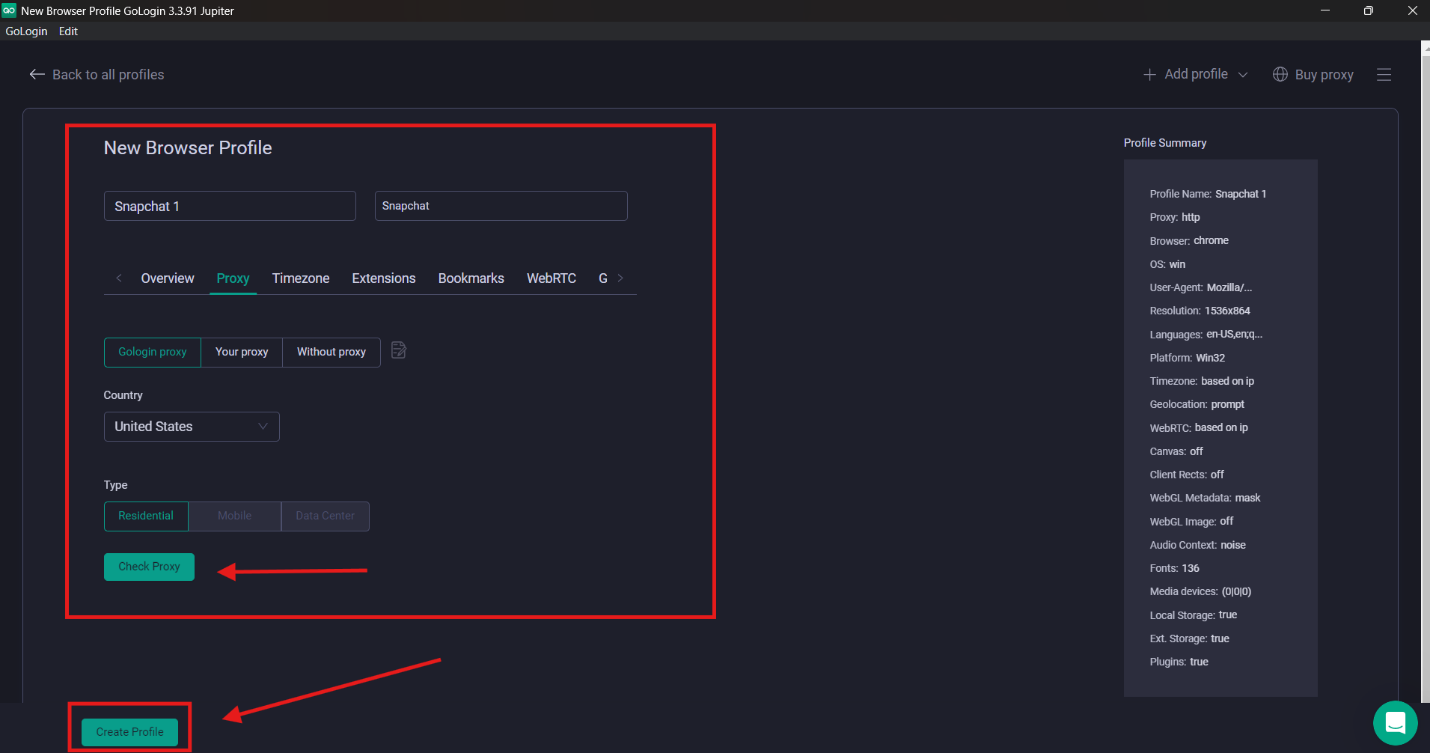Screen dimensions: 1430x753
Task: Choose the Without proxy option
Action: pyautogui.click(x=331, y=352)
